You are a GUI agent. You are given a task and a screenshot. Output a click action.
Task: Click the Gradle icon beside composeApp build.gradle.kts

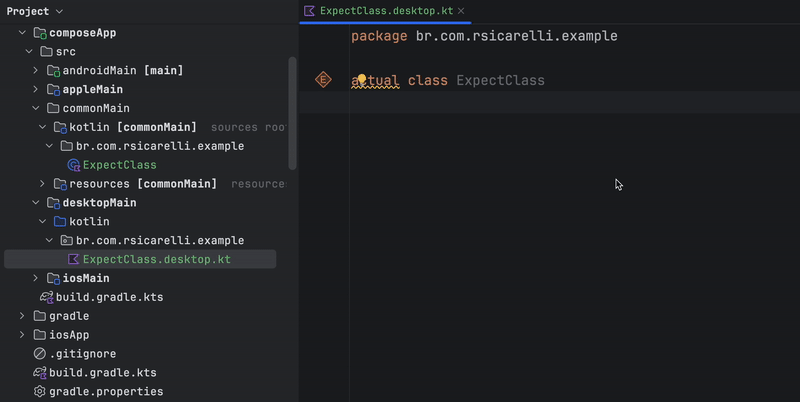pos(46,297)
